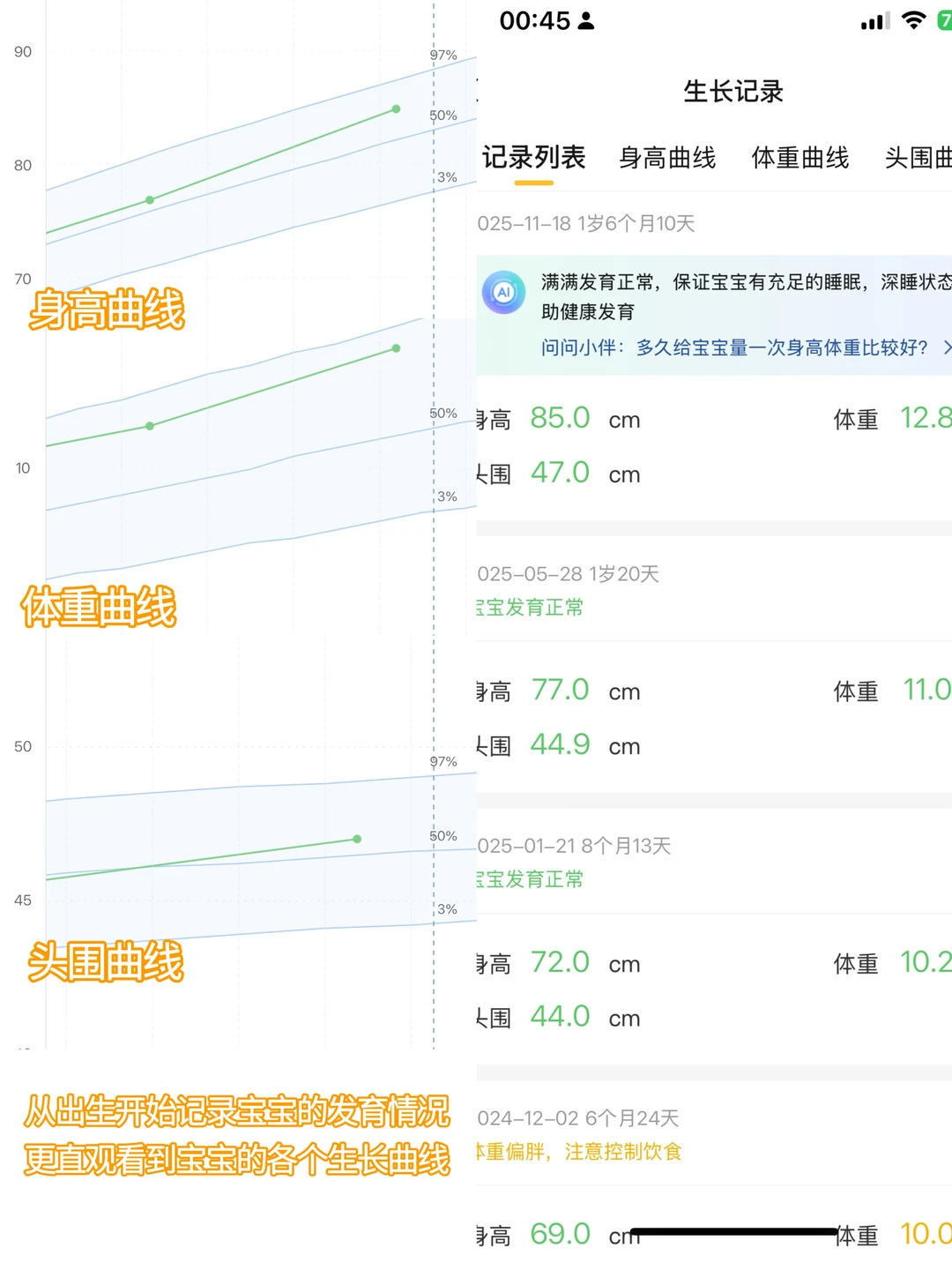952x1270 pixels.
Task: Open the 体重曲线 tab
Action: click(x=801, y=159)
